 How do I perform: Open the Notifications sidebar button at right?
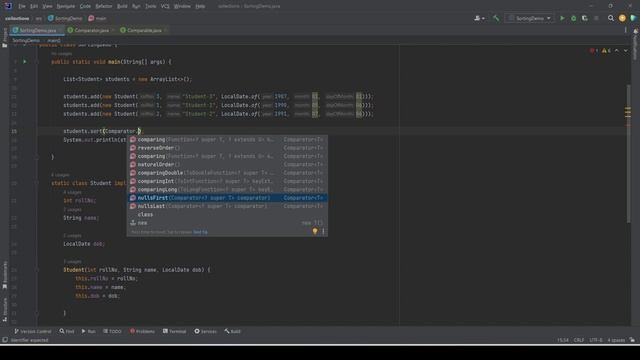point(636,45)
